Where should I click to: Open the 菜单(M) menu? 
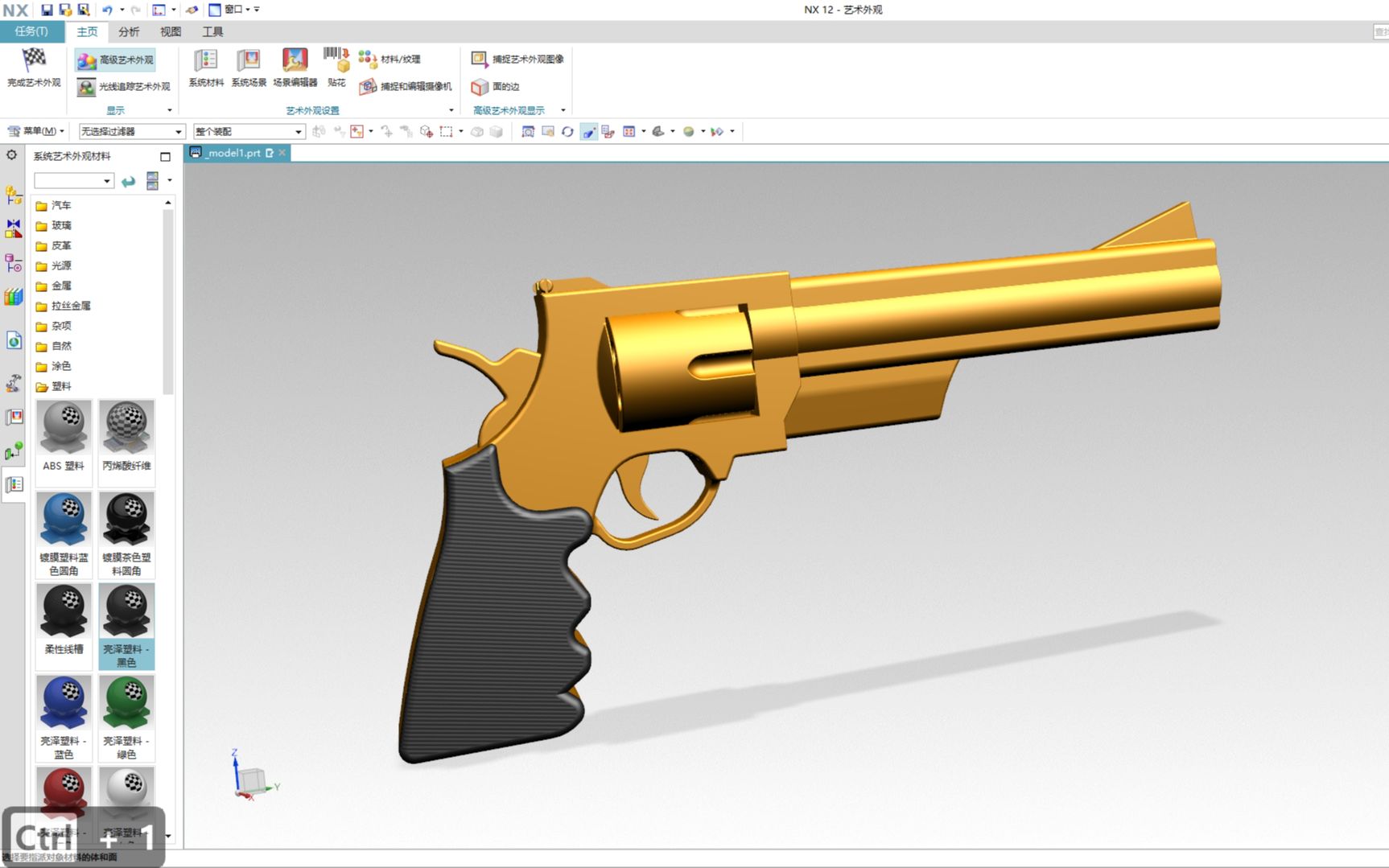[x=35, y=131]
